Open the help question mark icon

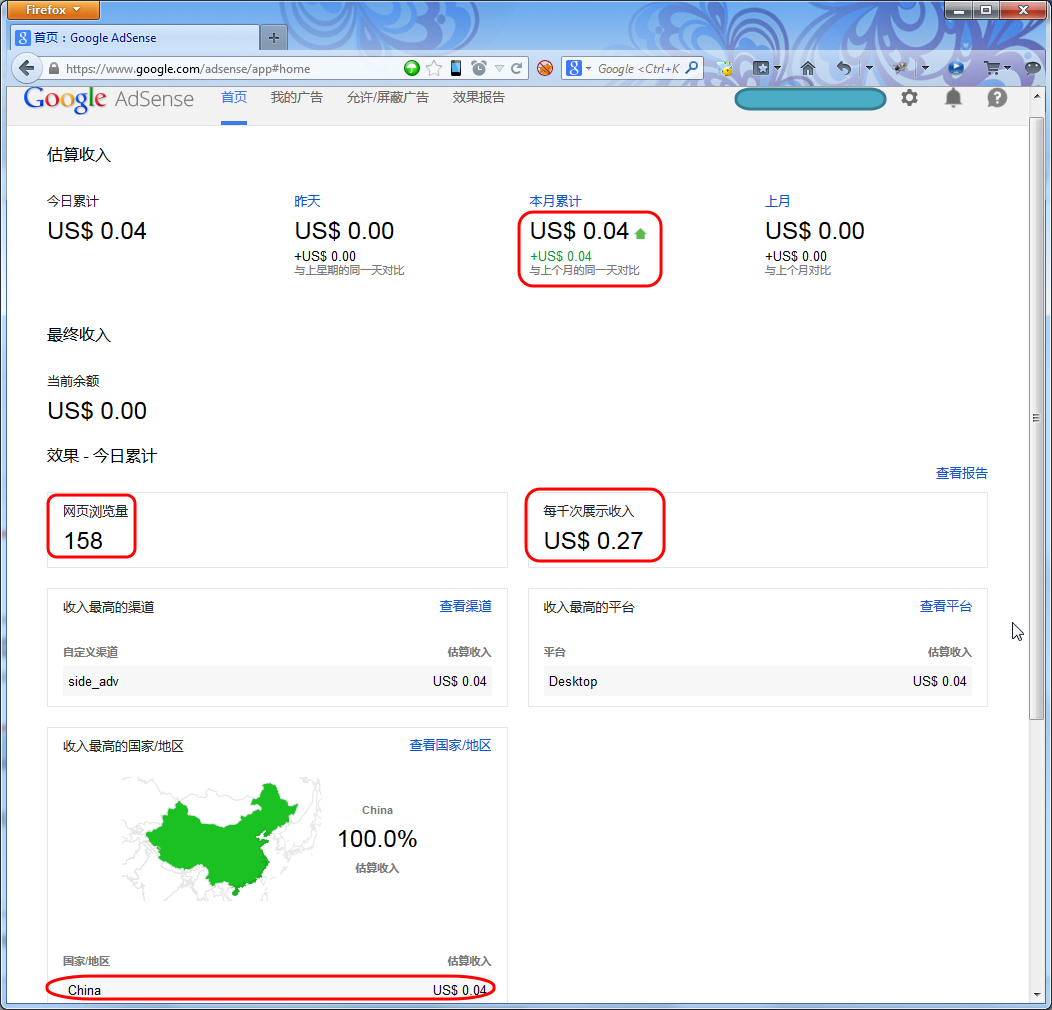pos(997,98)
